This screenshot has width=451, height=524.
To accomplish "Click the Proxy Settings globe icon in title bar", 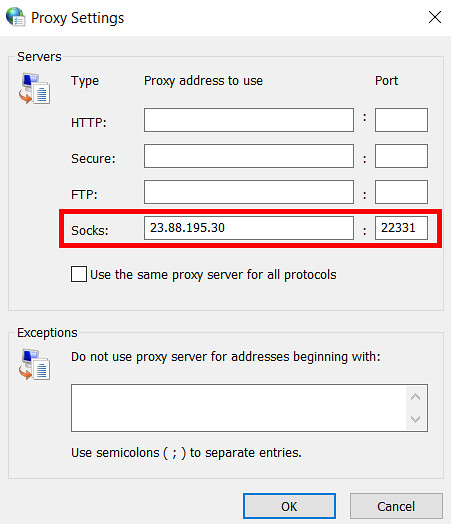I will 15,17.
